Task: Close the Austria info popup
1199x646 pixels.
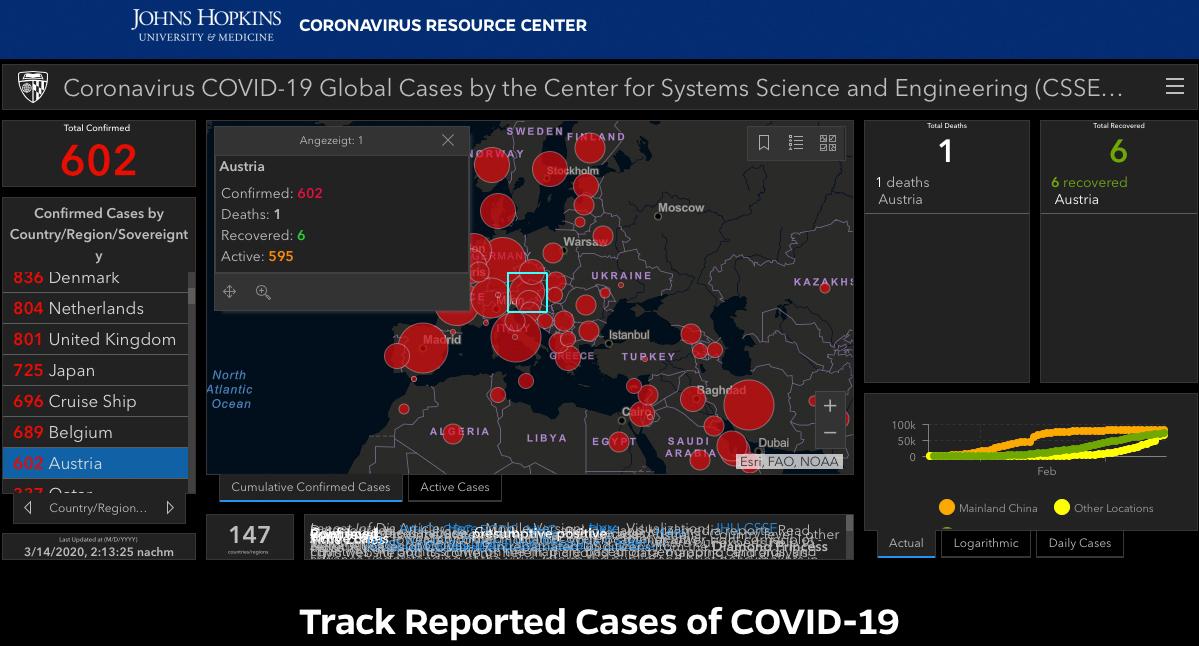Action: point(448,140)
